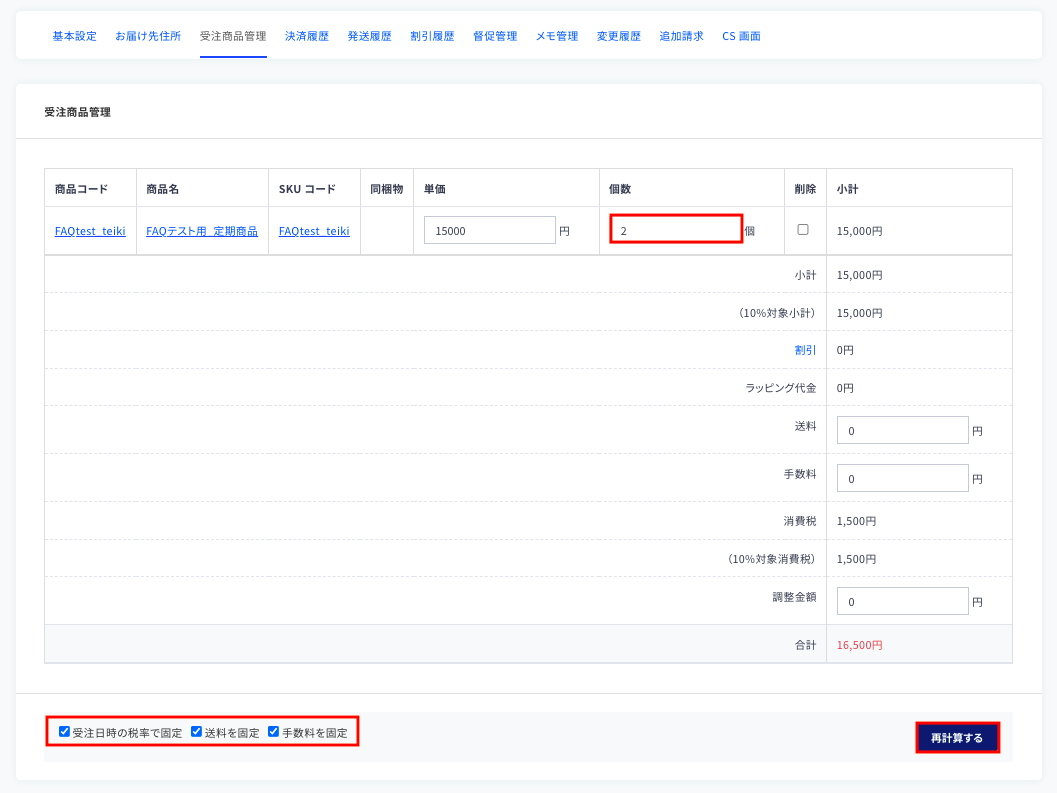Click the 合計 total label
This screenshot has width=1057, height=793.
806,645
